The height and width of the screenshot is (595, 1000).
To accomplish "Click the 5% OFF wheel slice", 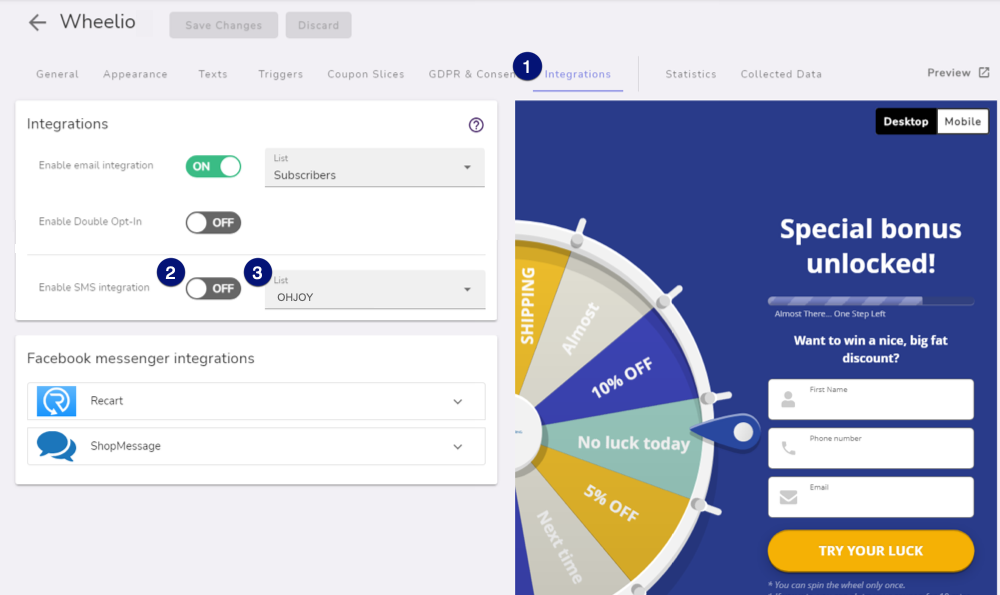I will point(611,503).
